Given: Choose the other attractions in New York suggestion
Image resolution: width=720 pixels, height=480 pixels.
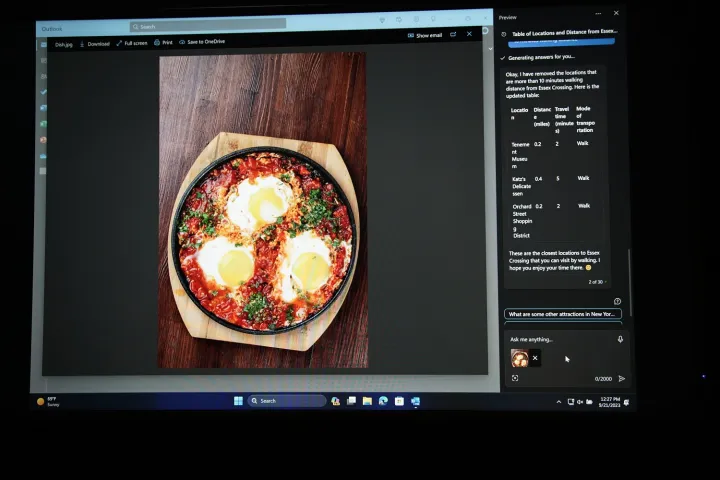Looking at the screenshot, I should (x=563, y=314).
